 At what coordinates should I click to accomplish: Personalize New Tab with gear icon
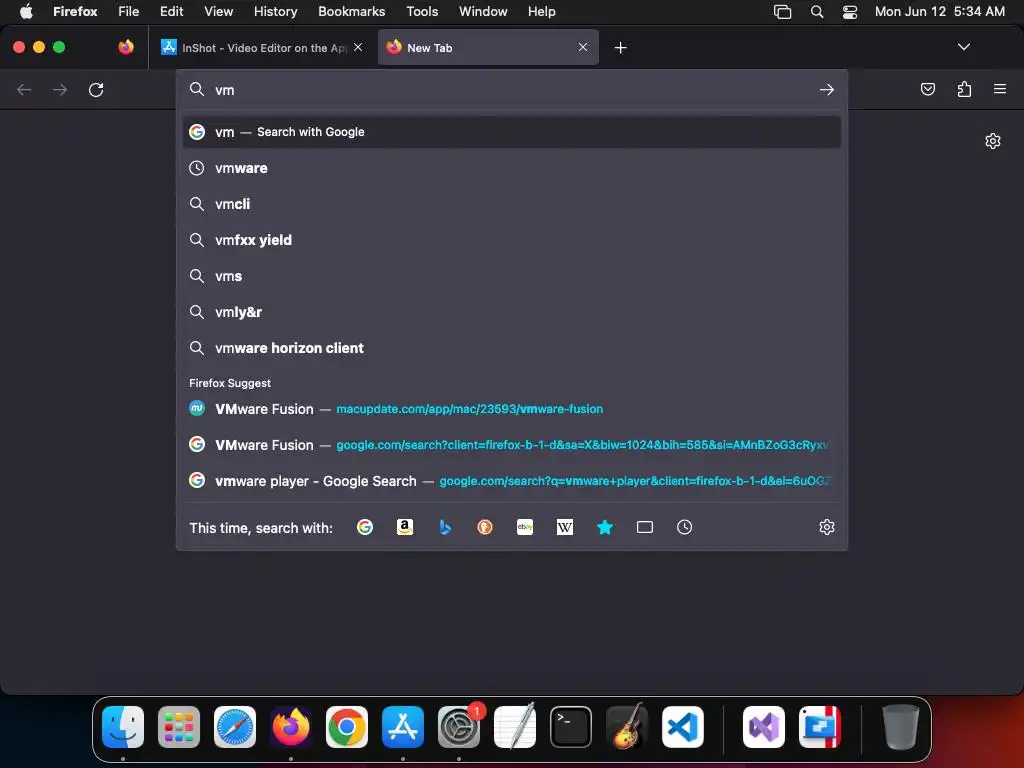point(993,141)
